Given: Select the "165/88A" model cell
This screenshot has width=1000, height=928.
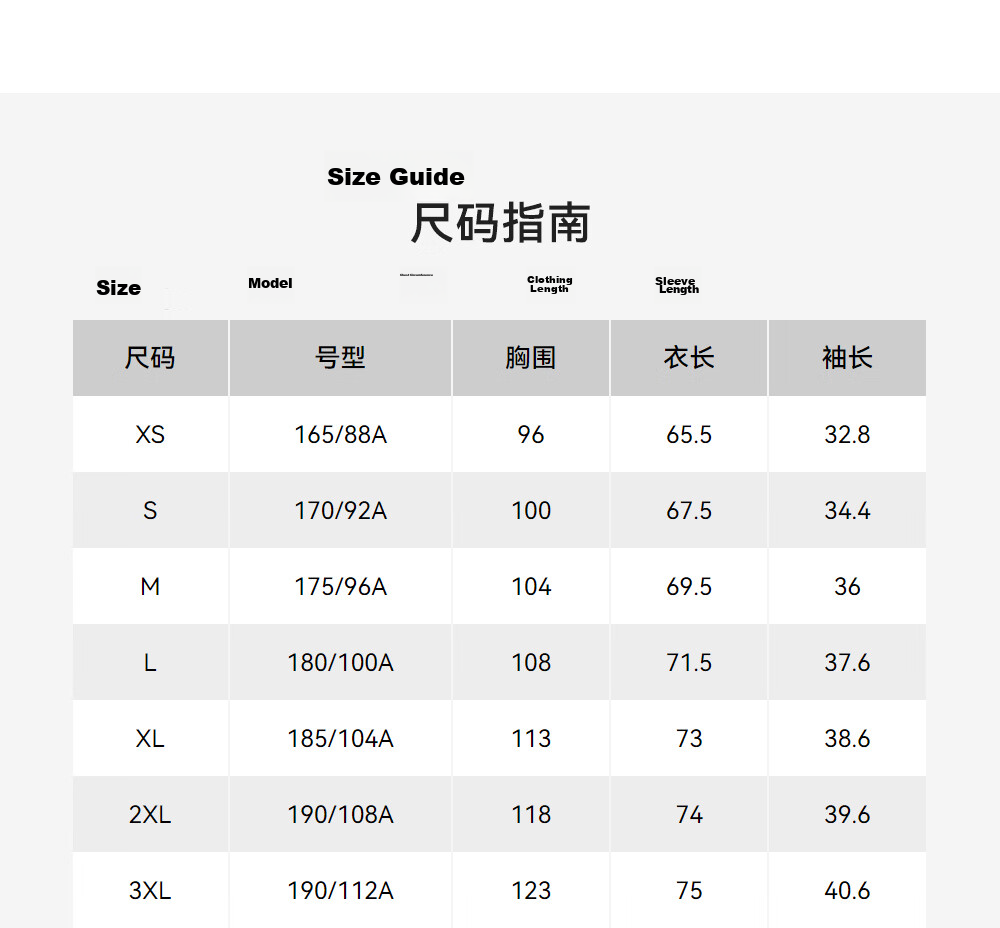Looking at the screenshot, I should pos(341,434).
